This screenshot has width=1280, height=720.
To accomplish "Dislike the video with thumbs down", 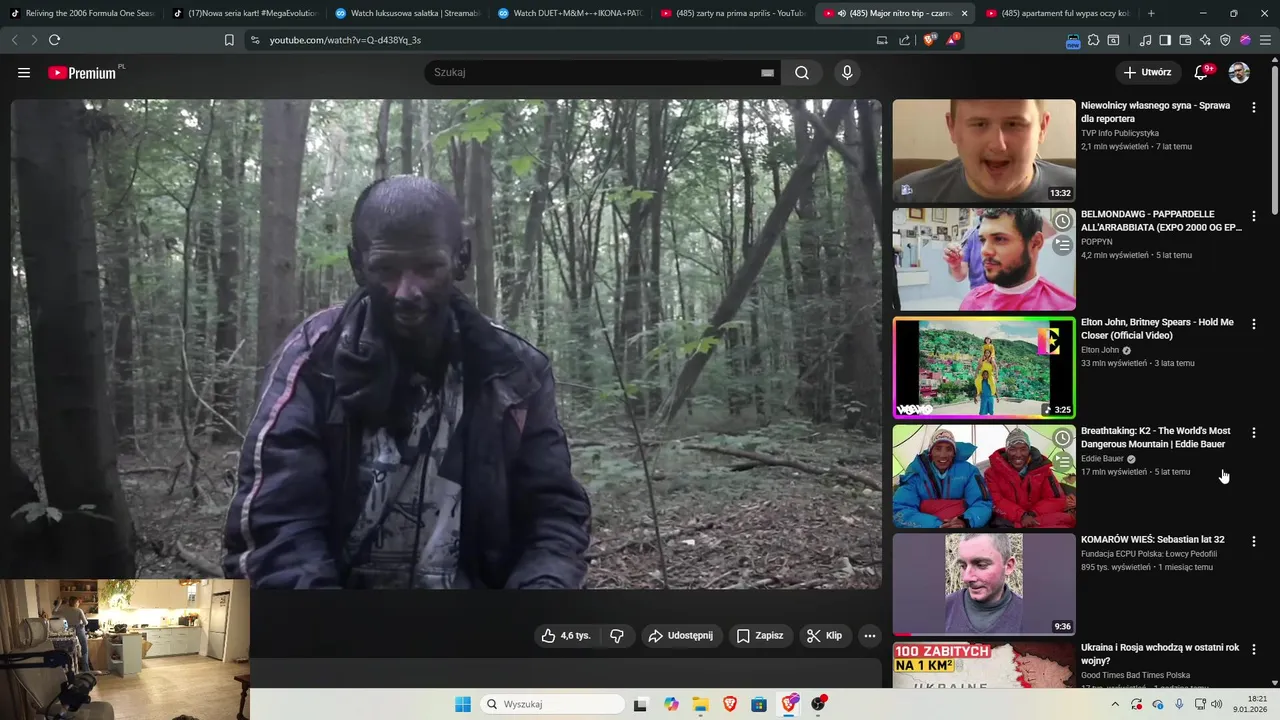I will click(617, 636).
